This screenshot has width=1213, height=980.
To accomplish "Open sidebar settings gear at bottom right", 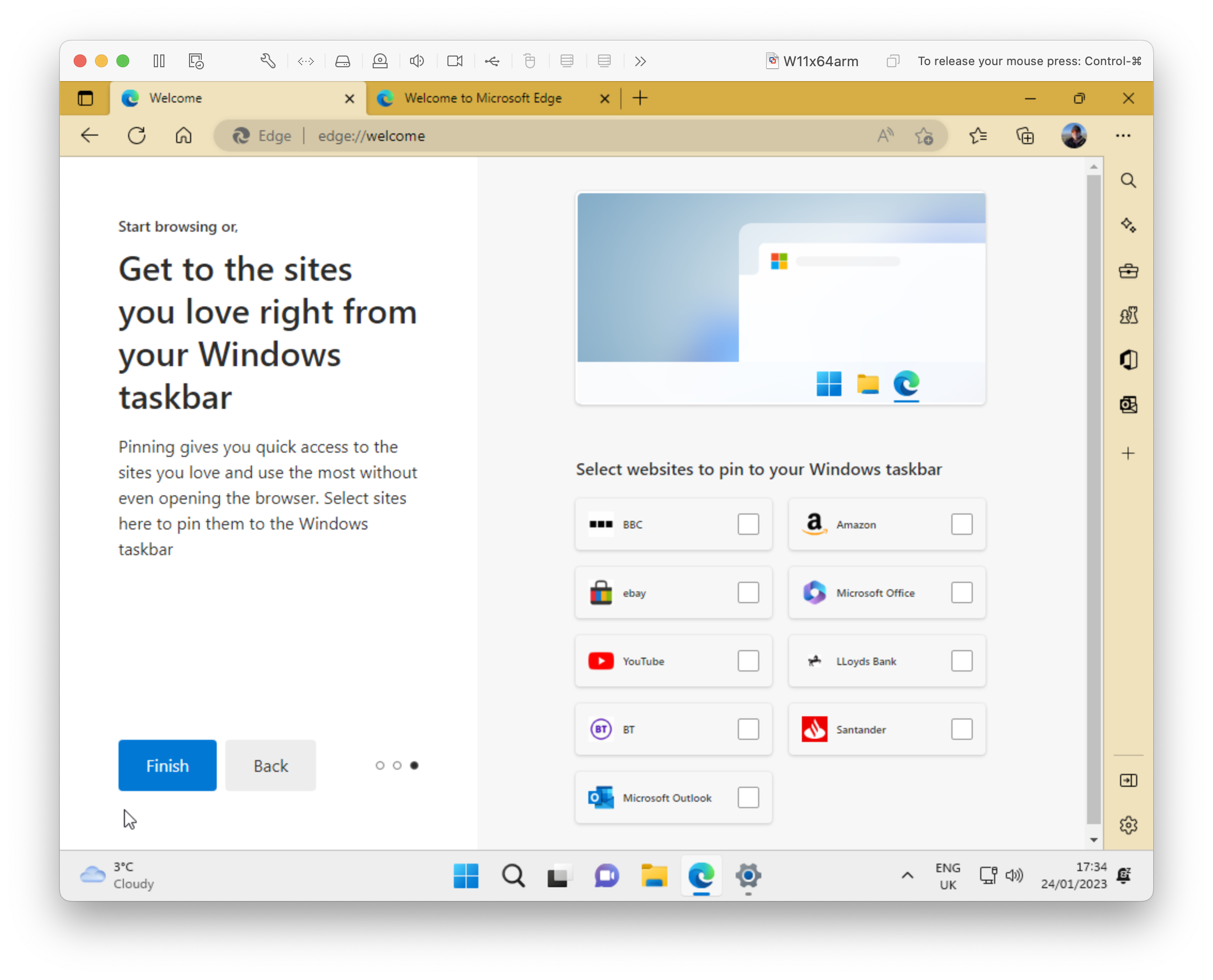I will tap(1128, 825).
